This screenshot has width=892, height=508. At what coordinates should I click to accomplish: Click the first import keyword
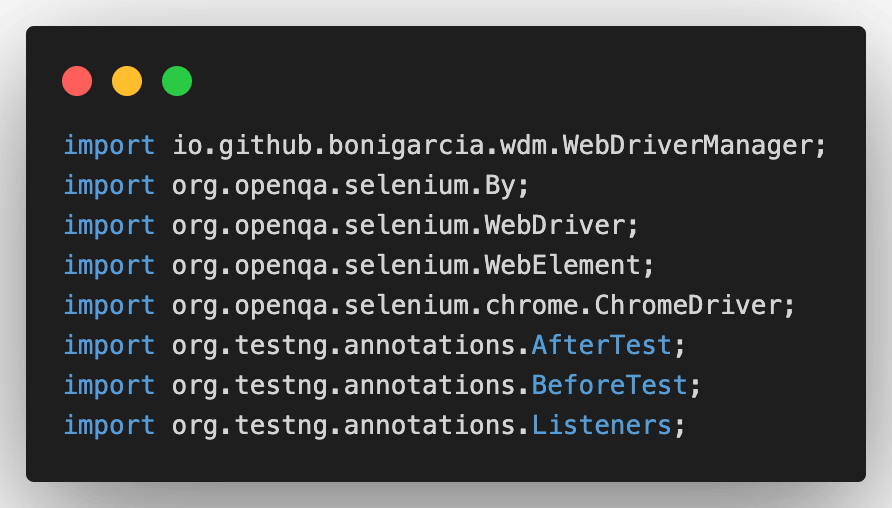pyautogui.click(x=109, y=145)
